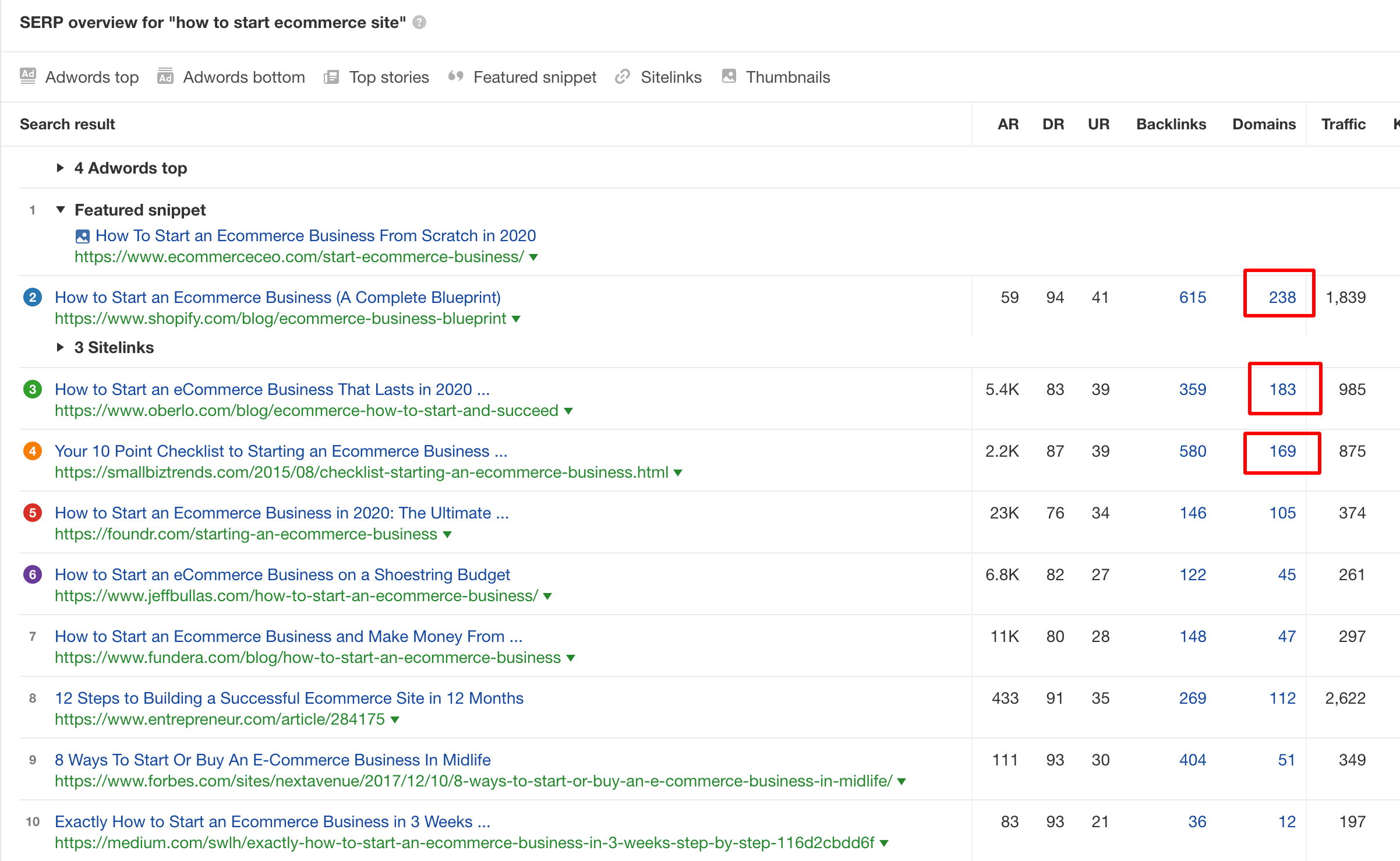Click the ecommerceceo.com URL link

click(299, 257)
